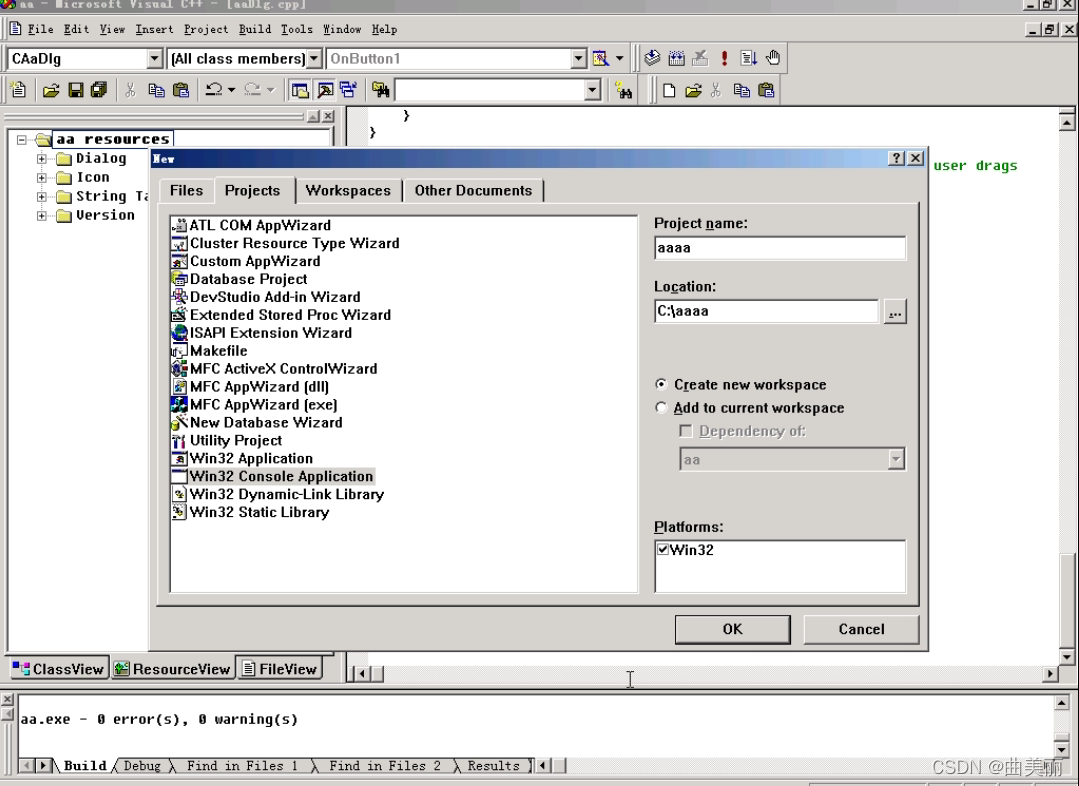Switch to the Workspaces tab

(348, 191)
